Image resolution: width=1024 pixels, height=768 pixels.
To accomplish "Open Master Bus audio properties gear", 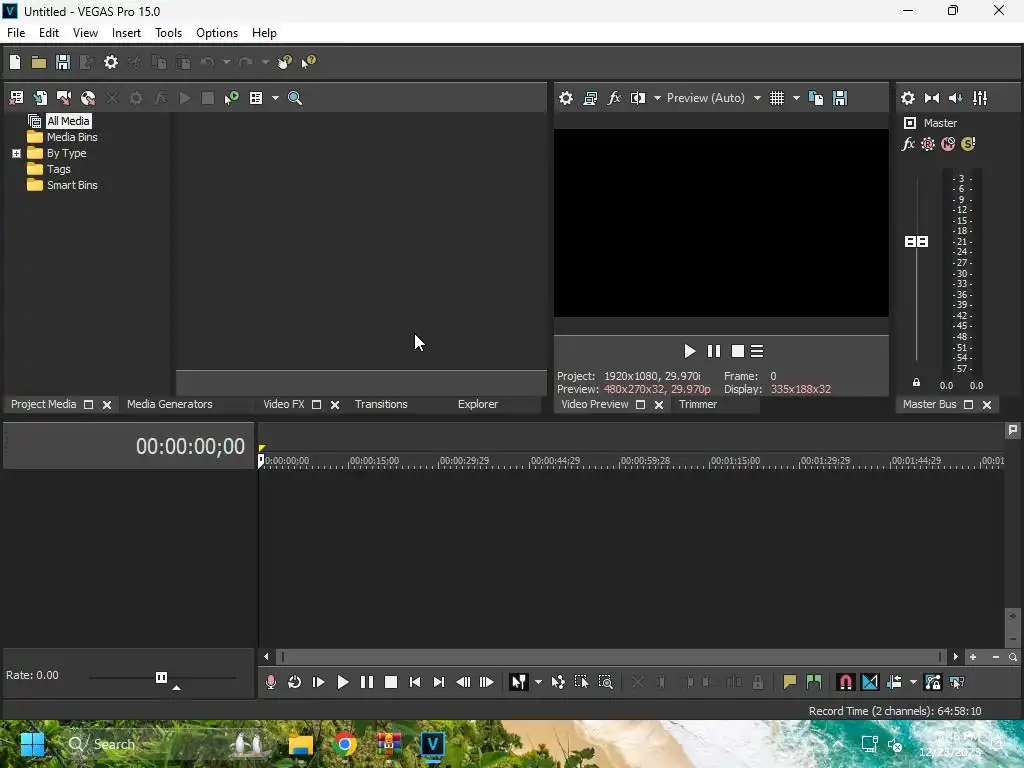I will [x=908, y=98].
